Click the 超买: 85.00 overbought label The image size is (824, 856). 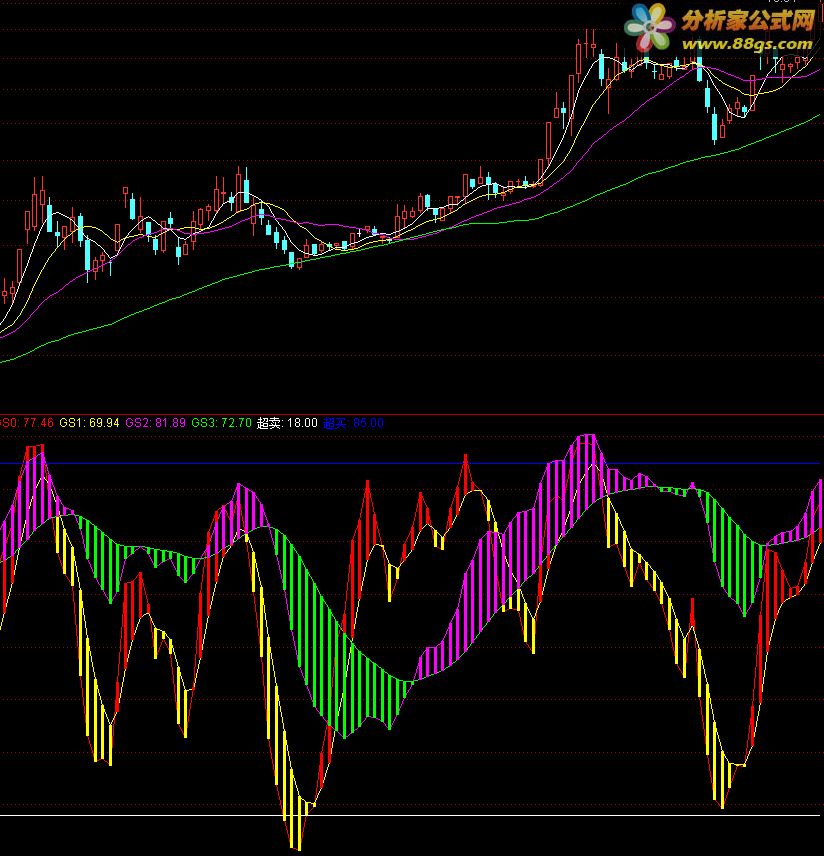coord(354,423)
